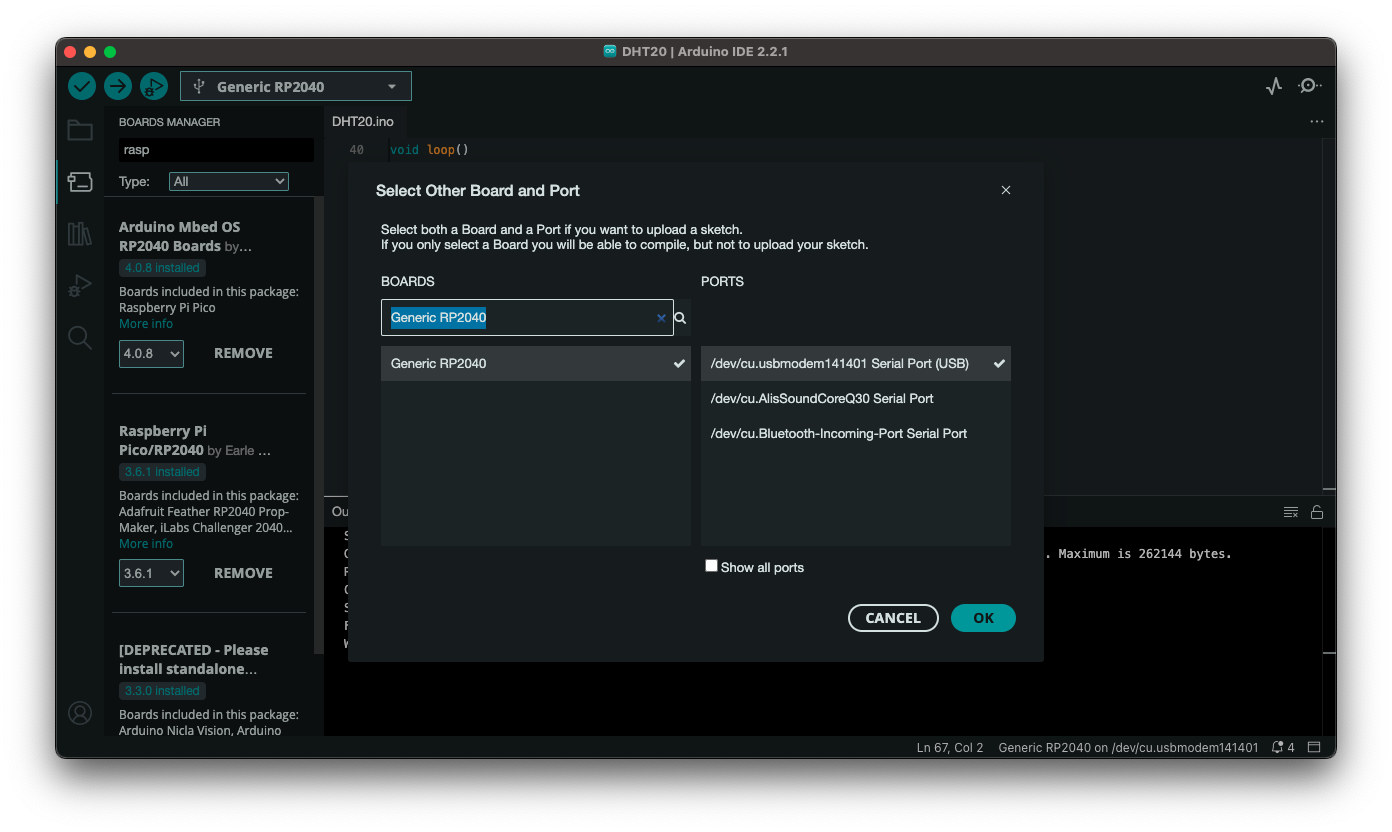Click line number 40 in editor gutter
Viewport: 1392px width, 832px height.
coord(356,150)
